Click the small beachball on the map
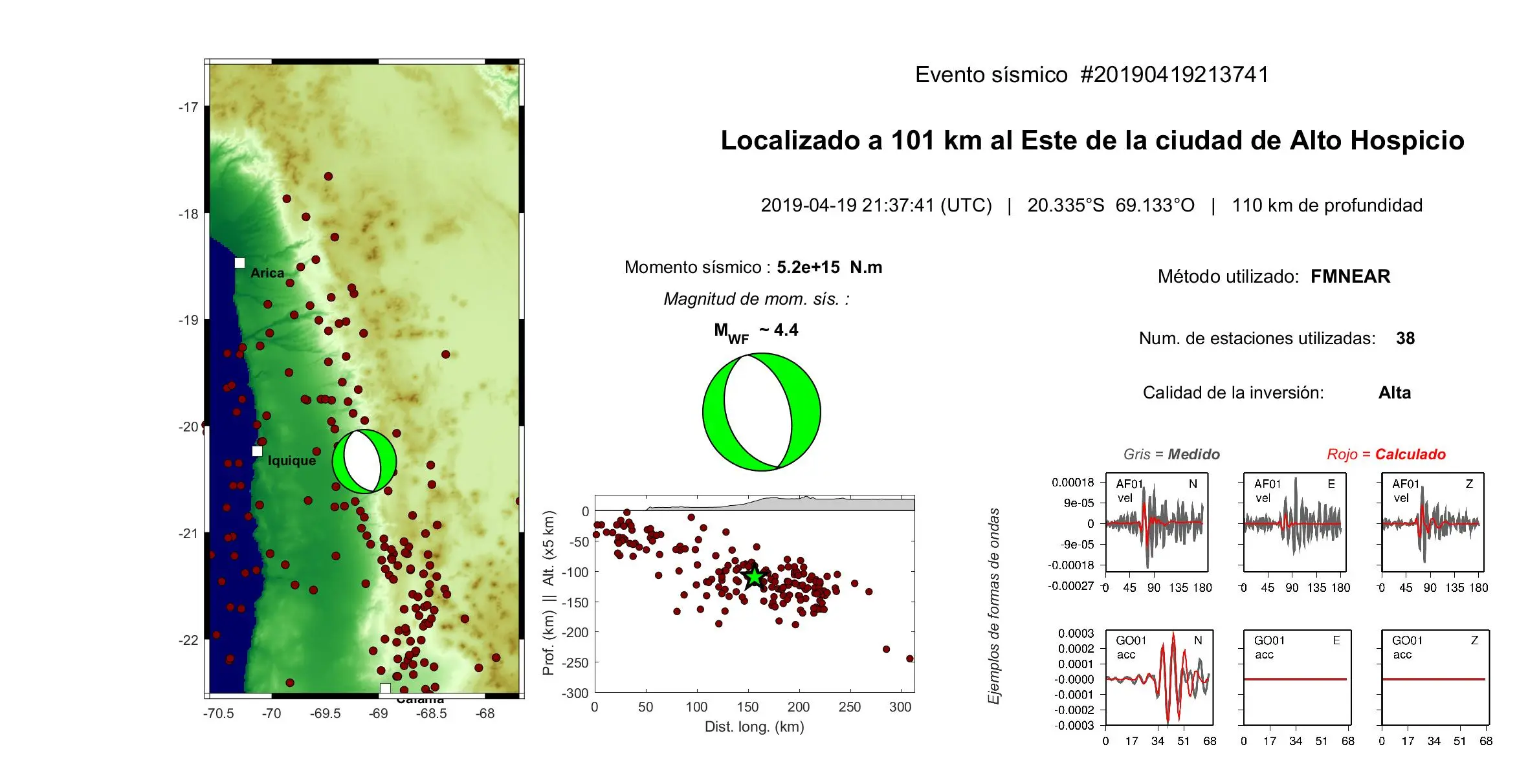 [364, 461]
